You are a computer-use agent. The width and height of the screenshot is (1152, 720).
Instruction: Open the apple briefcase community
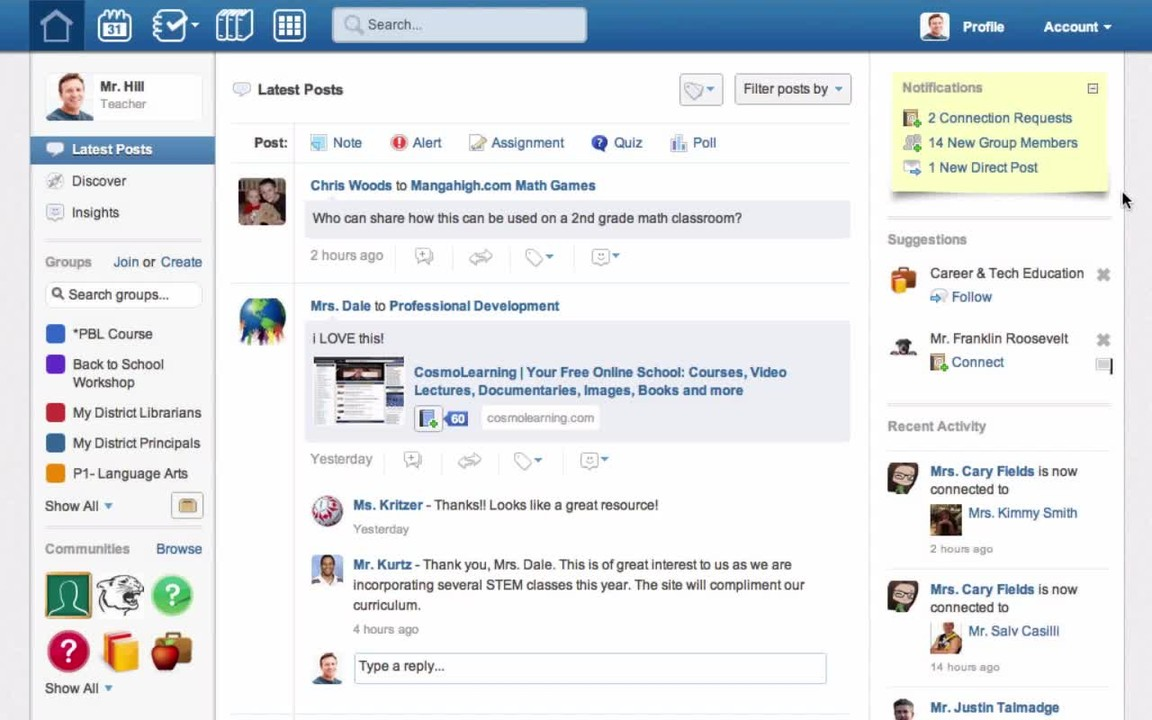[x=172, y=651]
